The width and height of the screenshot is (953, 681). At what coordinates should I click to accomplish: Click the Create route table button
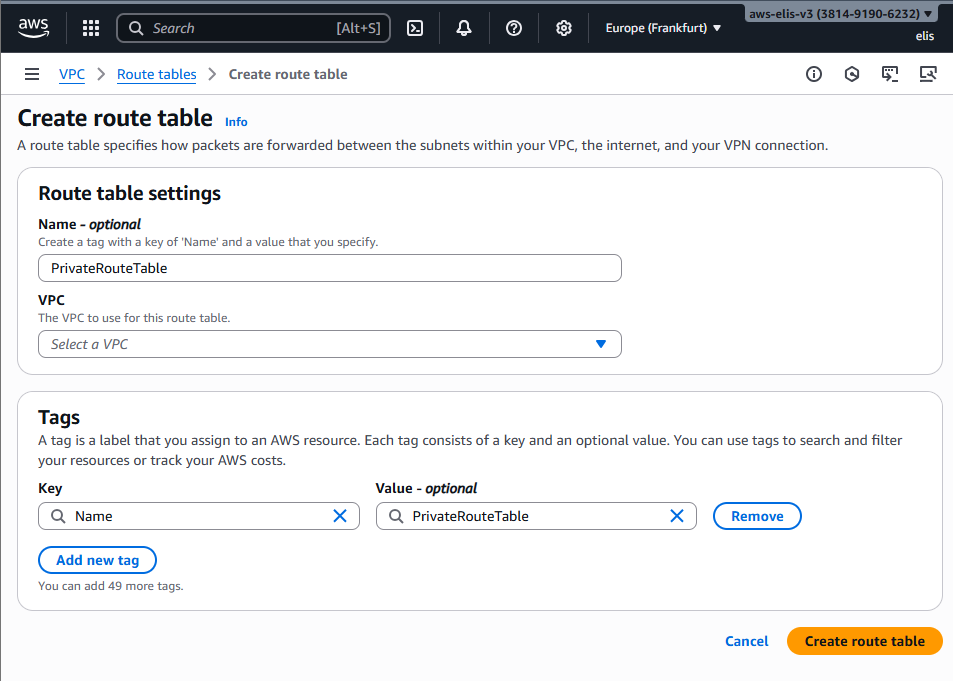864,641
